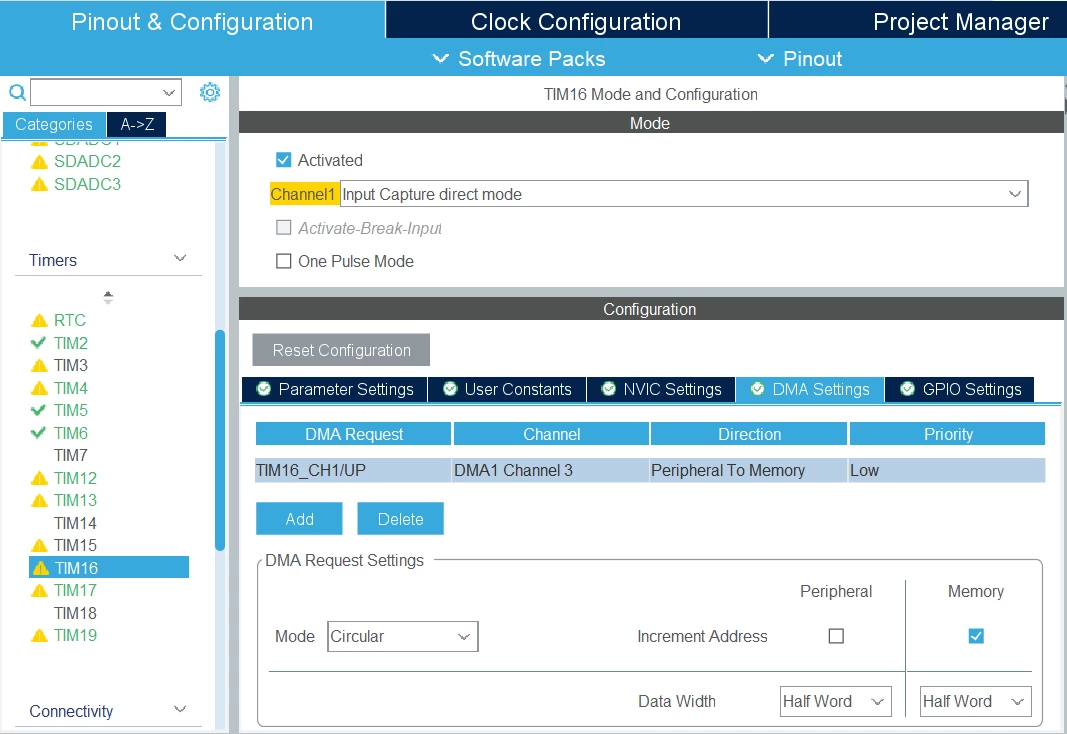Select TIM18 in the Timers list
Image resolution: width=1067 pixels, height=734 pixels.
(x=76, y=613)
